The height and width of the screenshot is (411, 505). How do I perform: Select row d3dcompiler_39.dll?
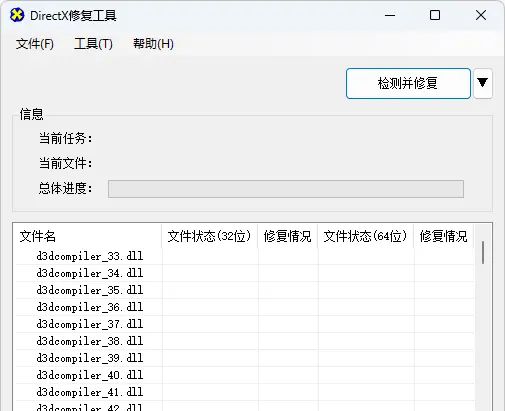[x=244, y=358]
